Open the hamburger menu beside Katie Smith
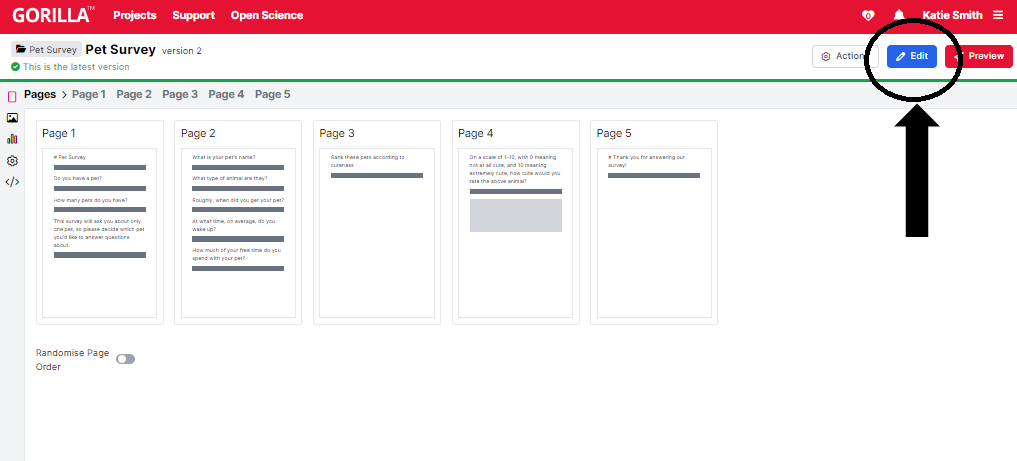 pyautogui.click(x=998, y=15)
